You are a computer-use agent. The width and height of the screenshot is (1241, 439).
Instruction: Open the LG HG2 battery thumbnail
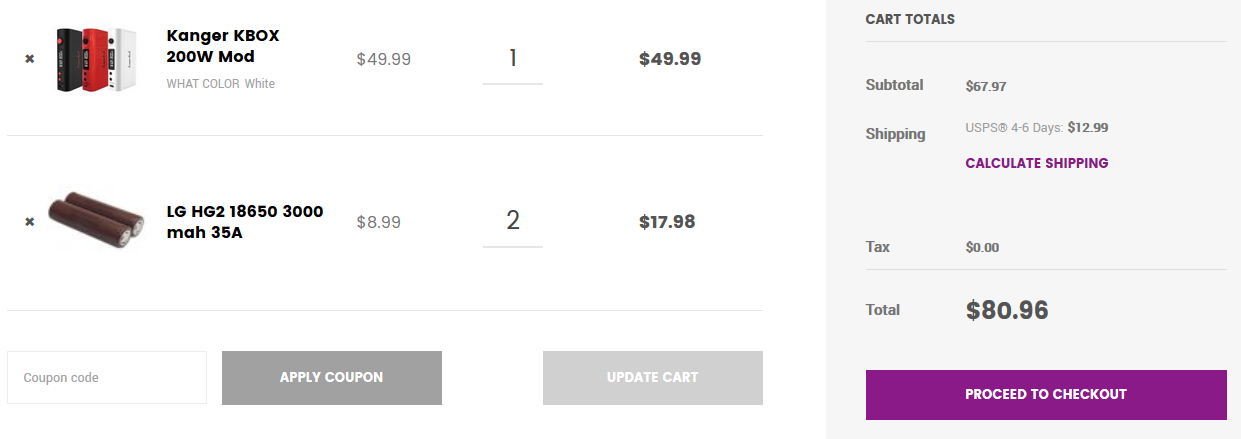click(96, 221)
